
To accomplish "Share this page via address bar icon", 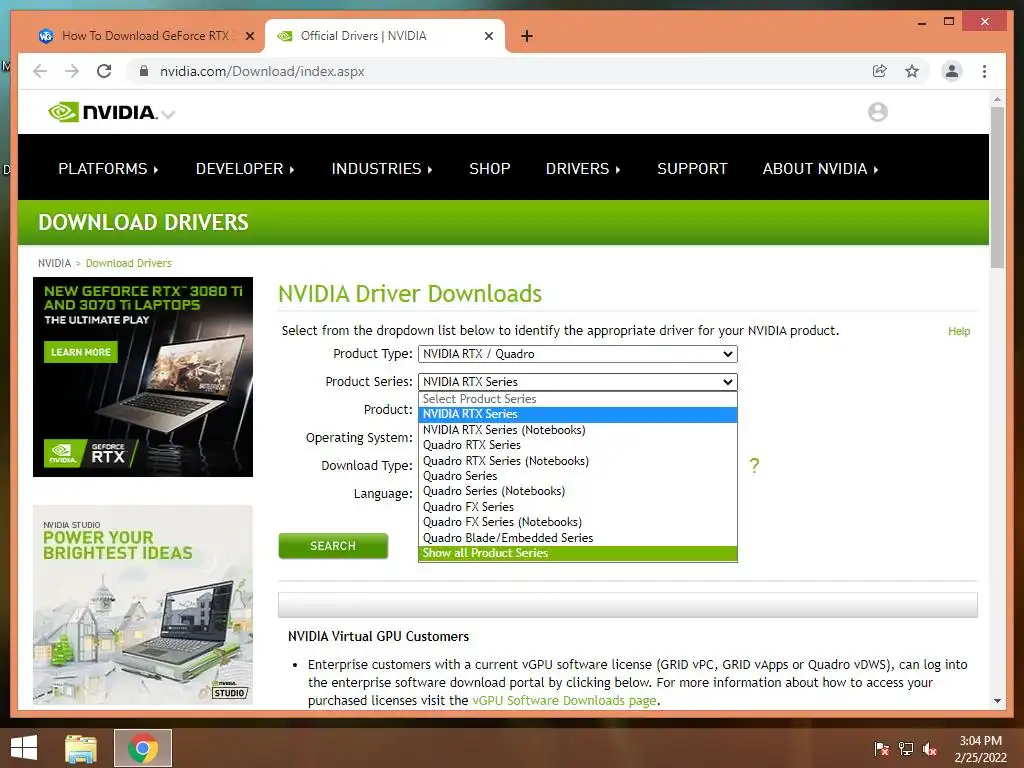I will 880,71.
